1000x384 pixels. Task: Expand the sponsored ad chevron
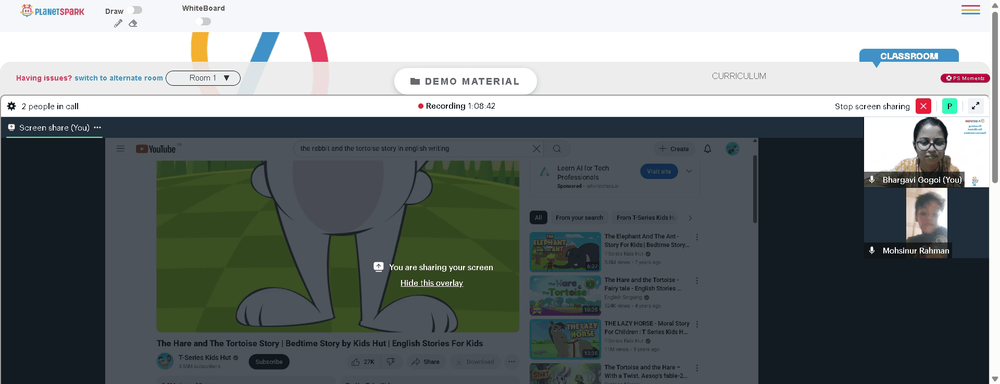coord(689,171)
